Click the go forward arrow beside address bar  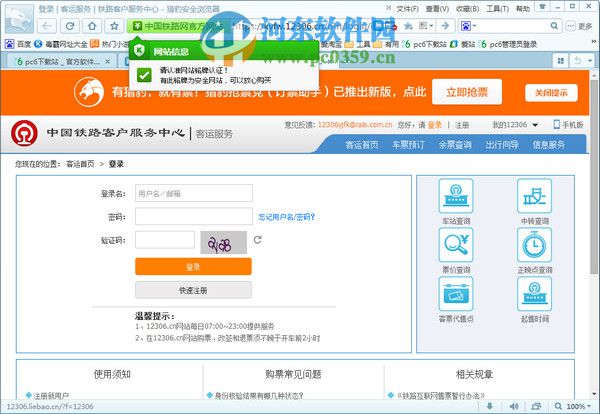pos(445,26)
